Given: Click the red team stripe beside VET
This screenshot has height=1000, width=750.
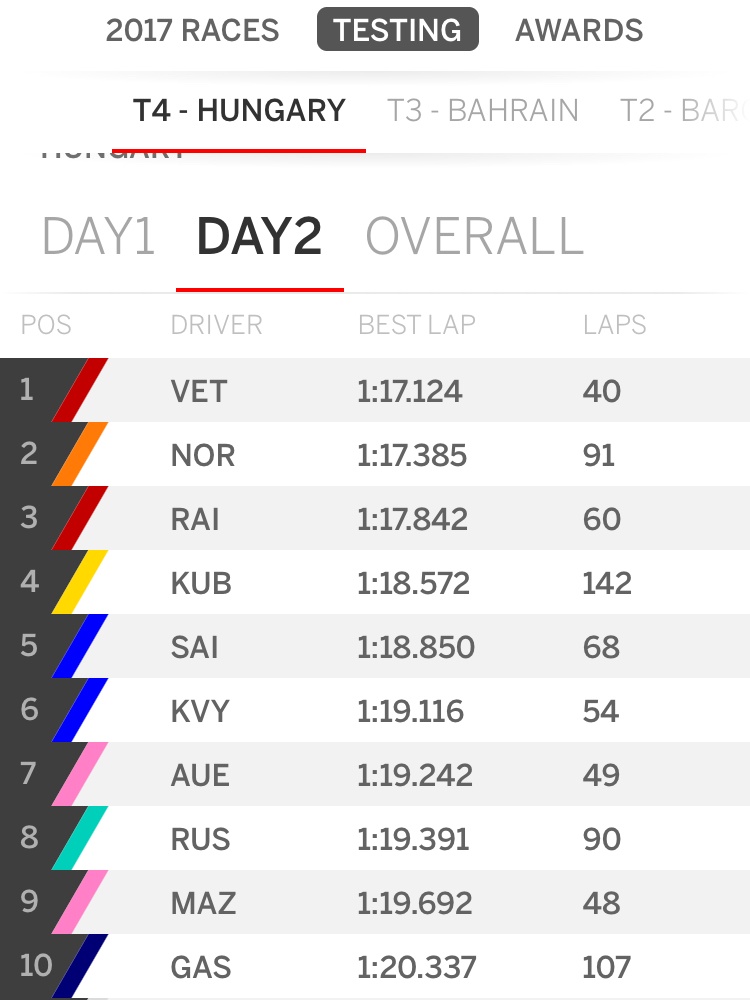Looking at the screenshot, I should click(79, 391).
